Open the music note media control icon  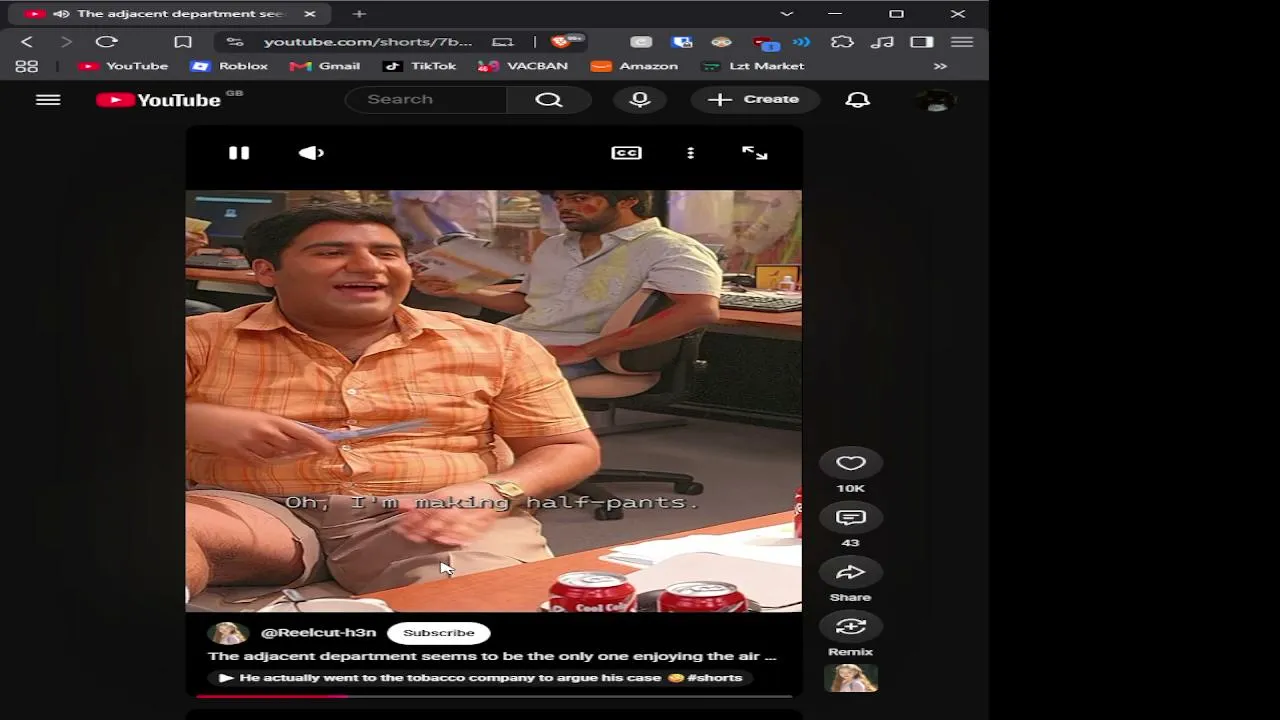point(882,42)
